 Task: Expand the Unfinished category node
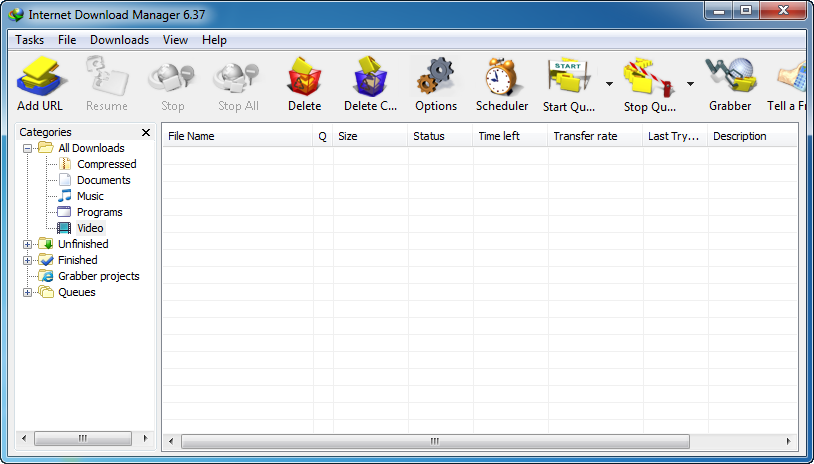28,244
